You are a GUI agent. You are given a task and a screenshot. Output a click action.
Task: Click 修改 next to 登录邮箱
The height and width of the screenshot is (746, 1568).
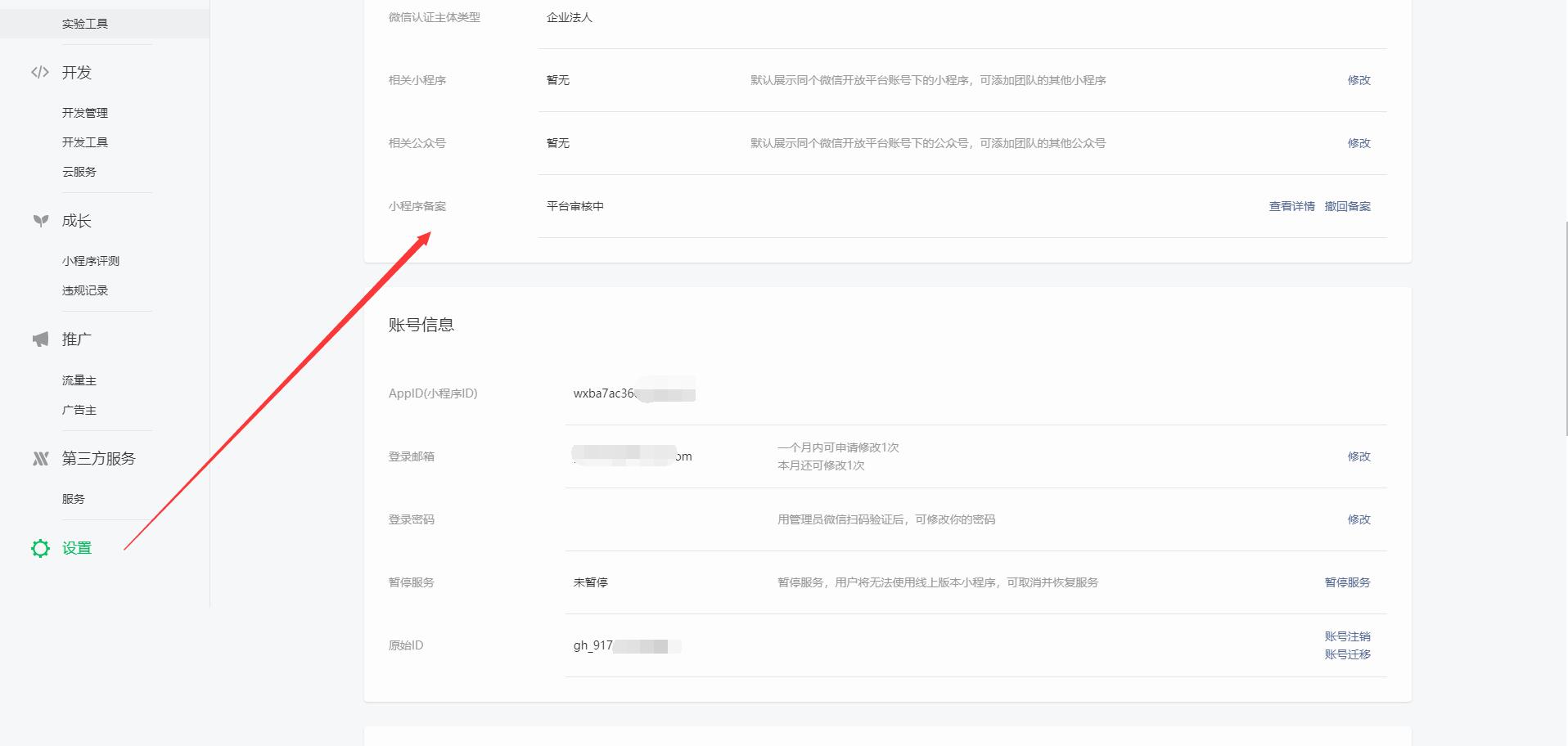pyautogui.click(x=1358, y=456)
